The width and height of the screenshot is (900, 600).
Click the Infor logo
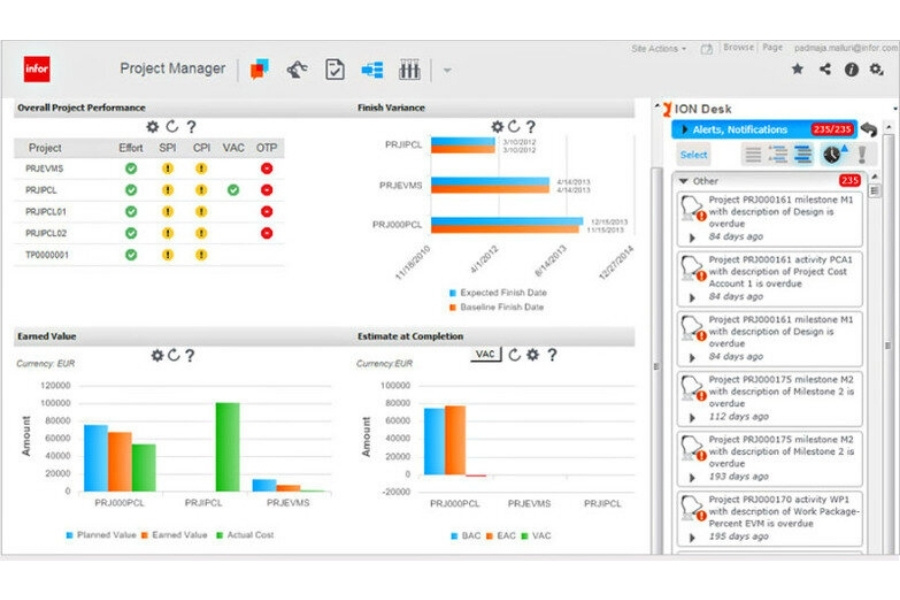click(x=37, y=69)
